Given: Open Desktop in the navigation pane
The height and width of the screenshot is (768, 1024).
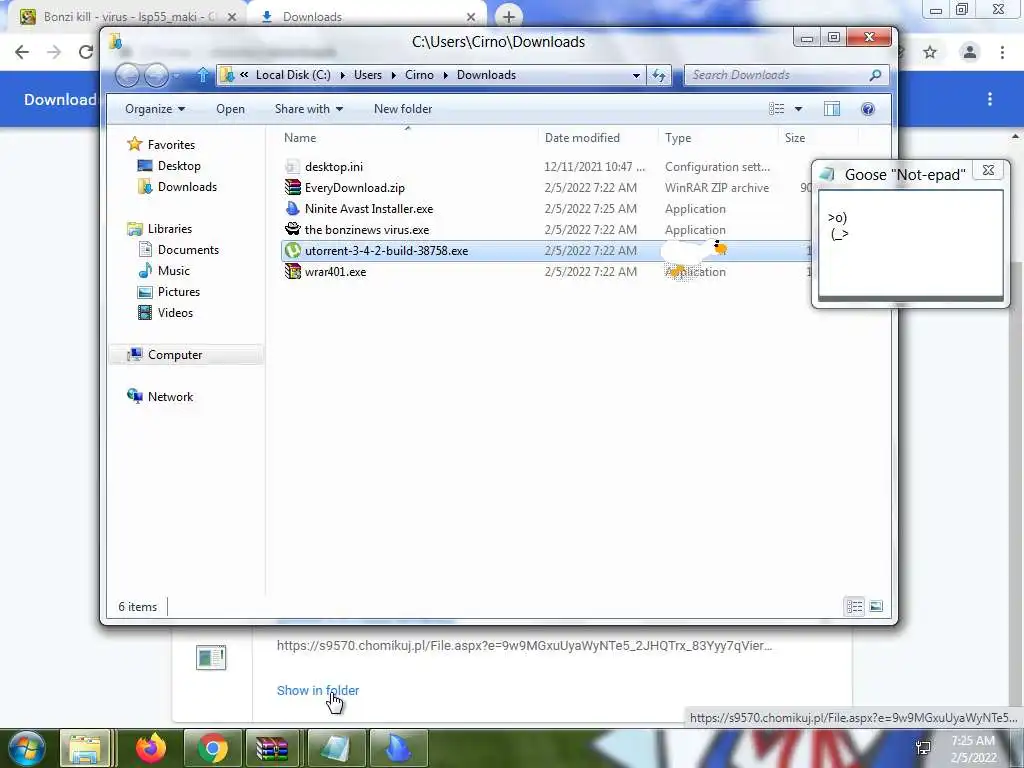Looking at the screenshot, I should pos(179,166).
